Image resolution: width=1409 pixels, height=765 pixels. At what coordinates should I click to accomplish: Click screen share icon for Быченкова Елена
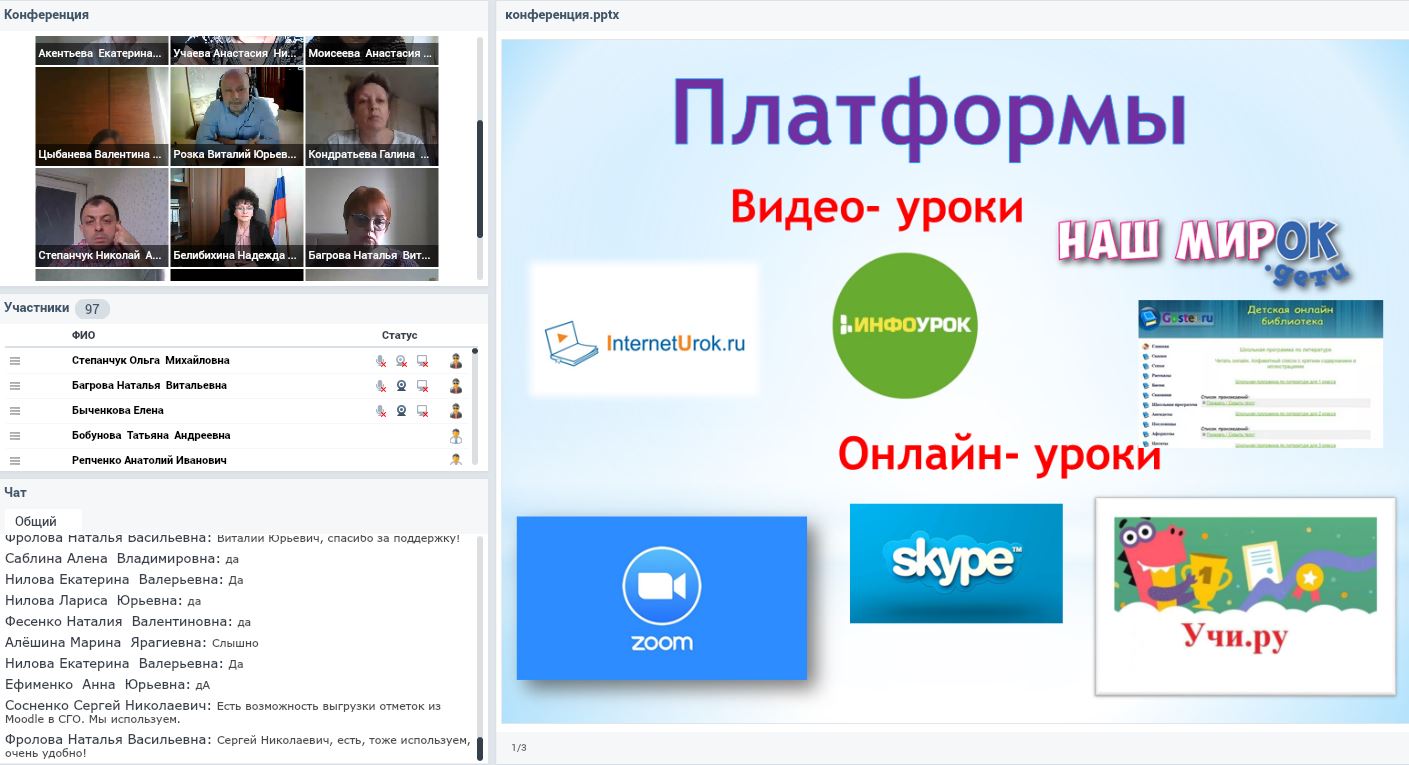(423, 411)
